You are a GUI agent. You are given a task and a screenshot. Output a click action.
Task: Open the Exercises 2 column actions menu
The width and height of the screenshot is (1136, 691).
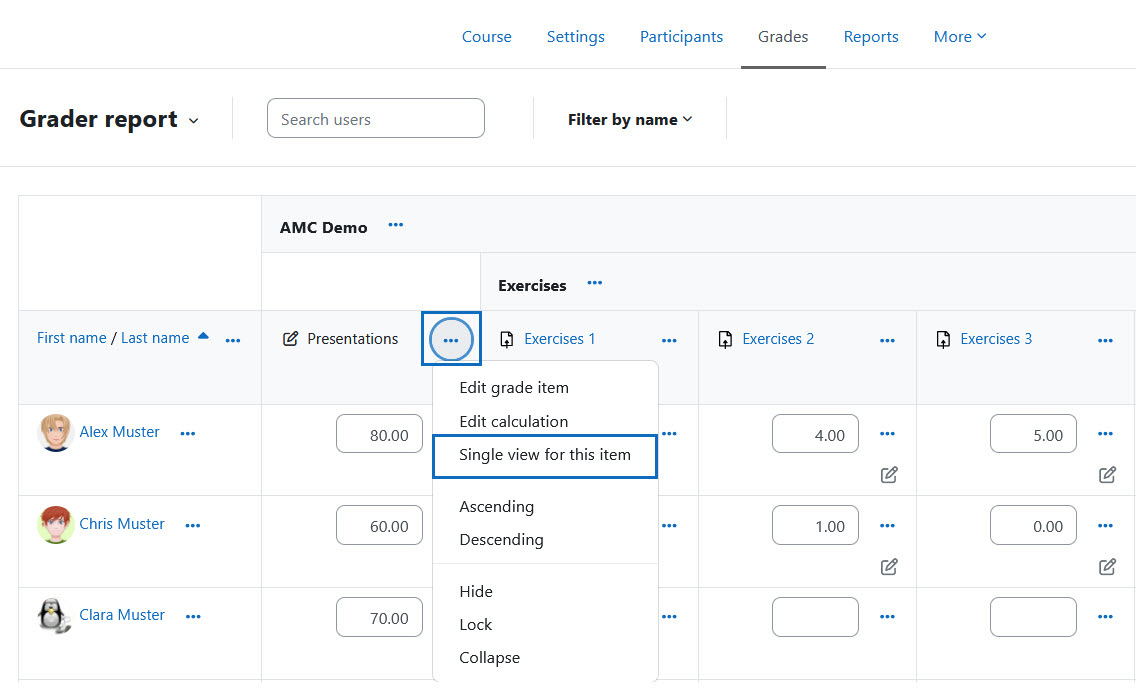pos(888,340)
